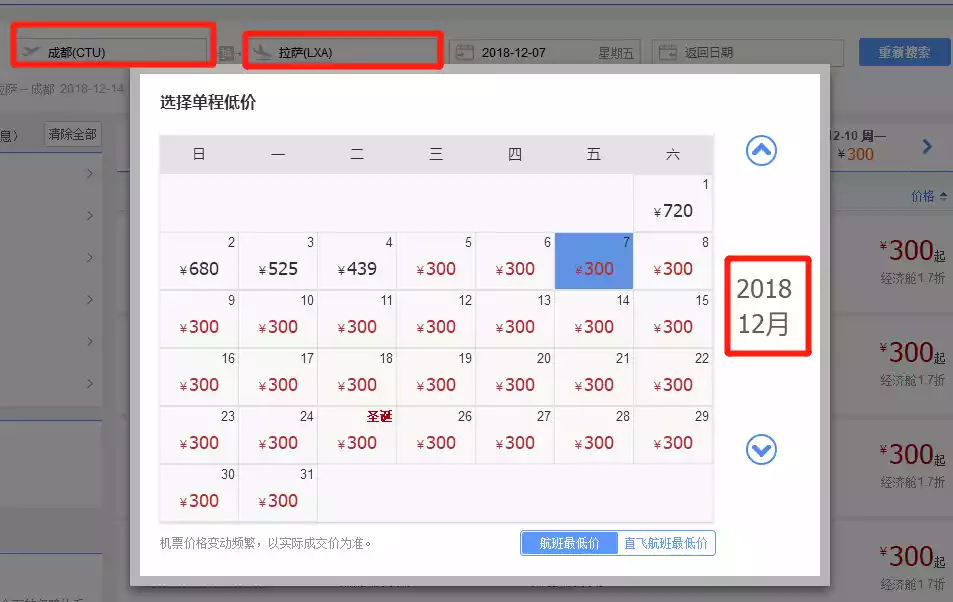The image size is (953, 602).
Task: Click the calendar icon in return date field
Action: (668, 52)
